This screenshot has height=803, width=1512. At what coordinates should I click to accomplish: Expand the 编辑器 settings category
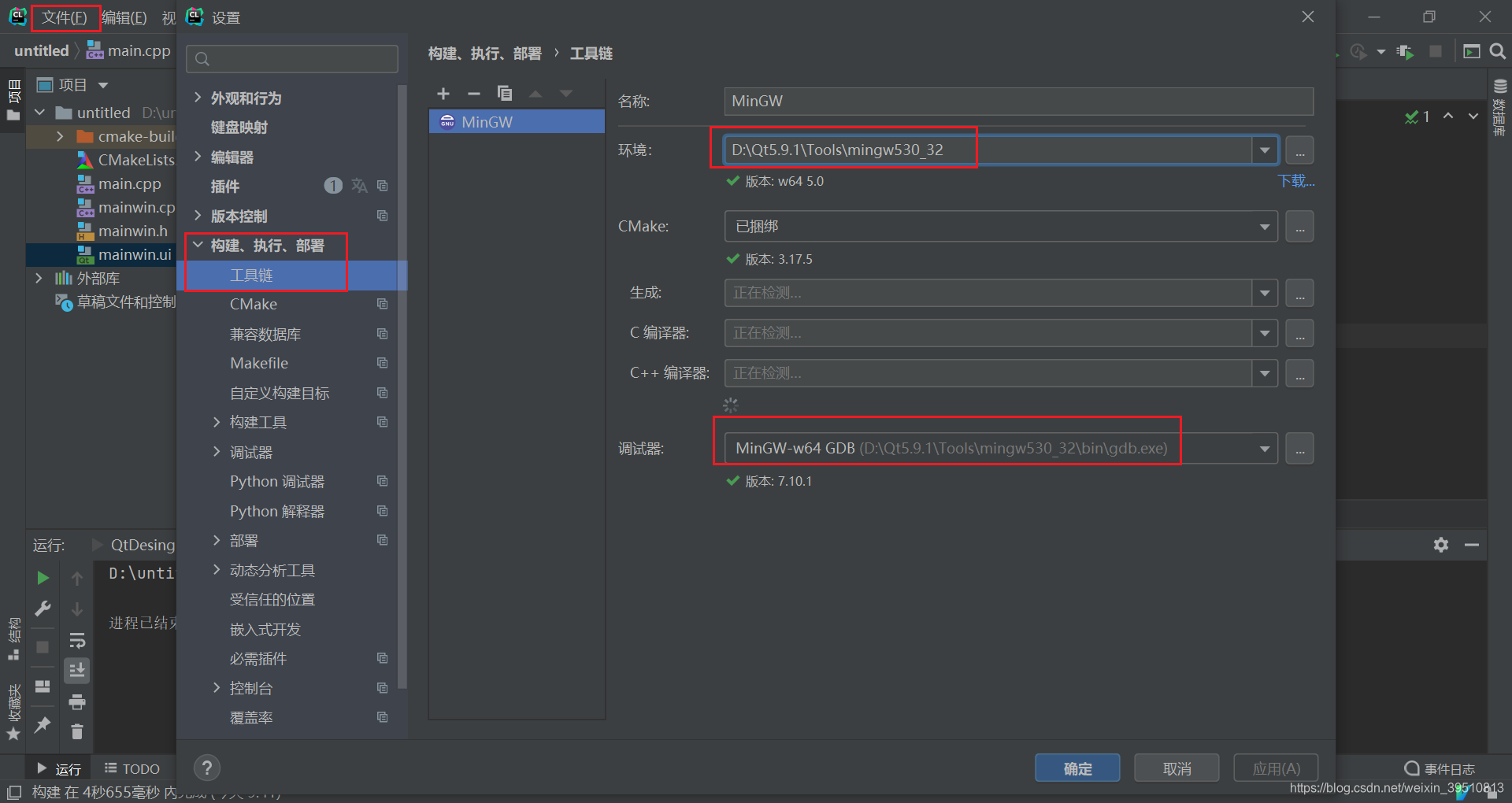click(x=198, y=157)
